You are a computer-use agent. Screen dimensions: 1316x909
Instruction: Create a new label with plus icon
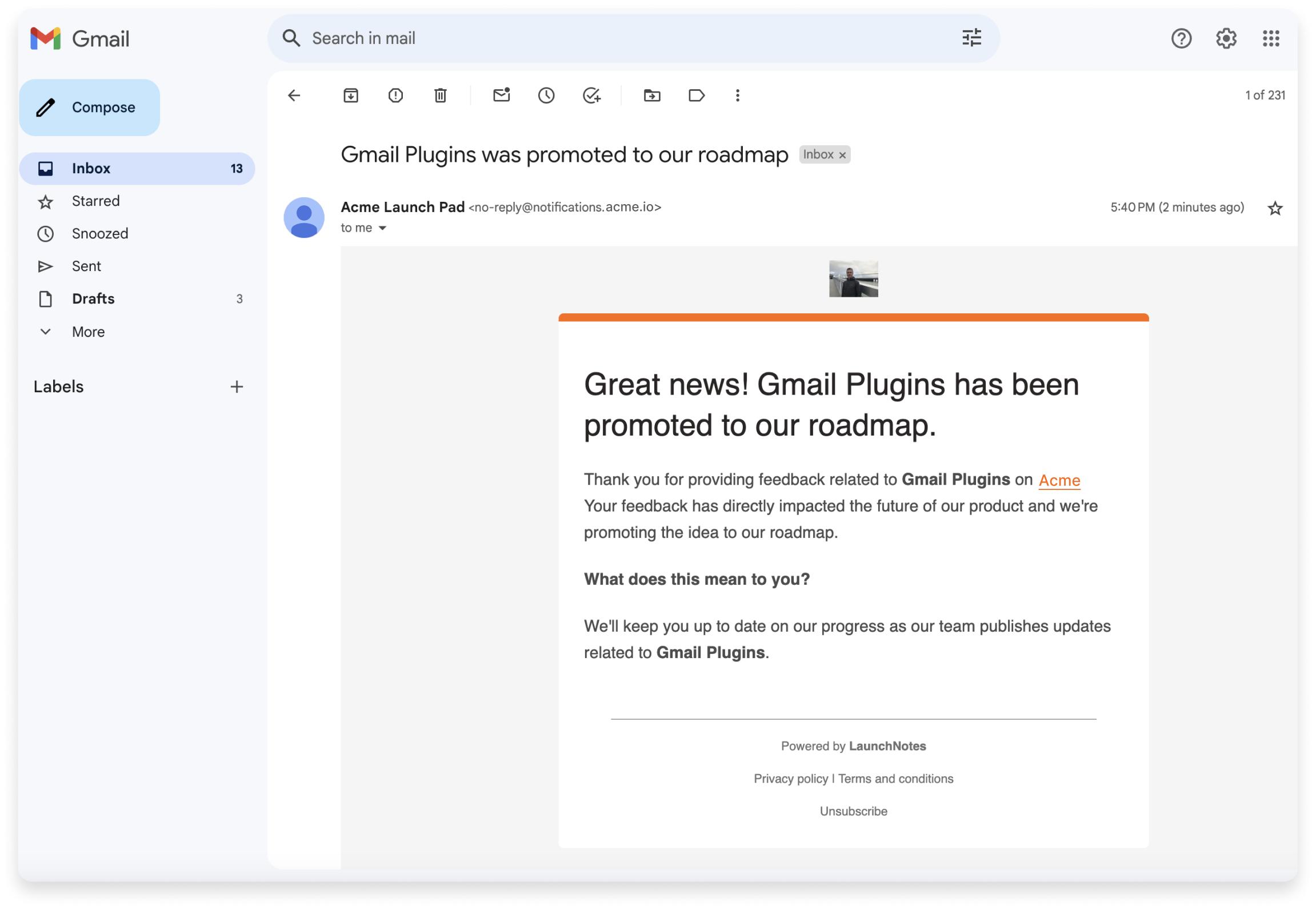[237, 387]
